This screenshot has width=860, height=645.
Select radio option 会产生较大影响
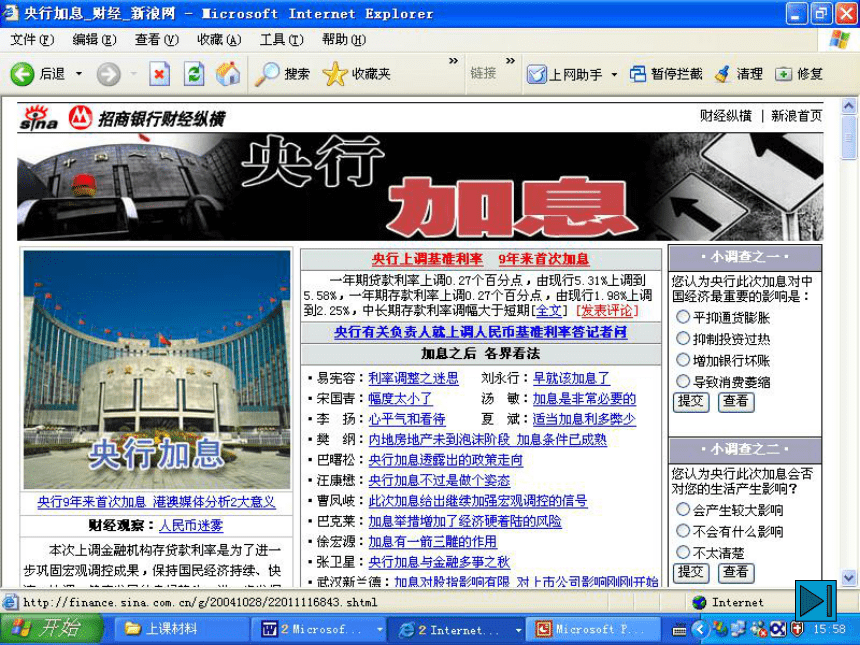click(x=682, y=509)
